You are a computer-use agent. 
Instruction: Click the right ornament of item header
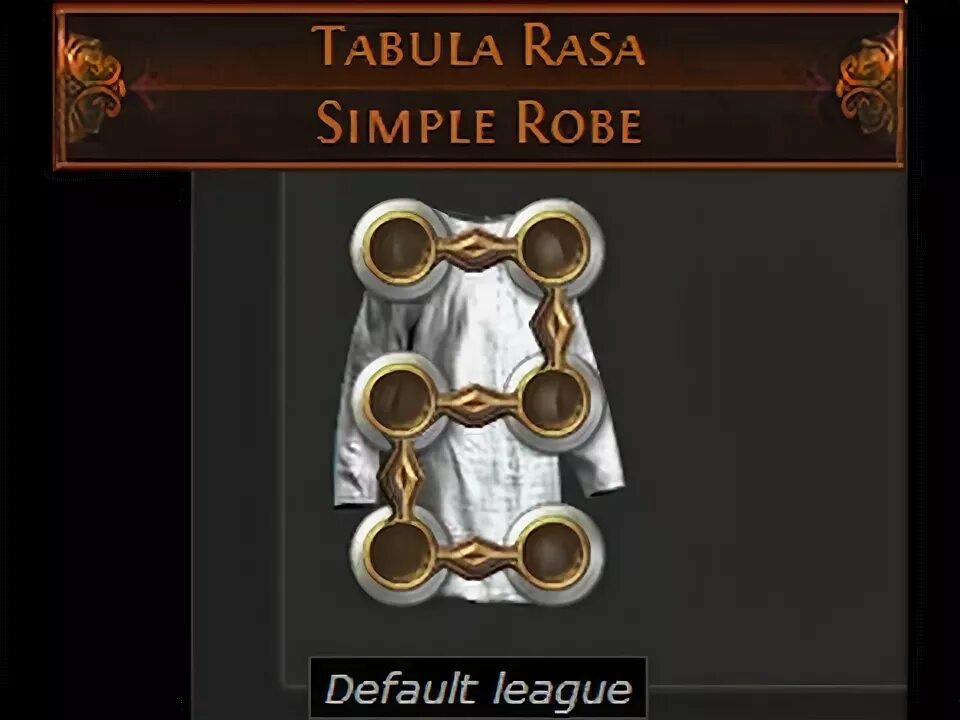[x=867, y=84]
